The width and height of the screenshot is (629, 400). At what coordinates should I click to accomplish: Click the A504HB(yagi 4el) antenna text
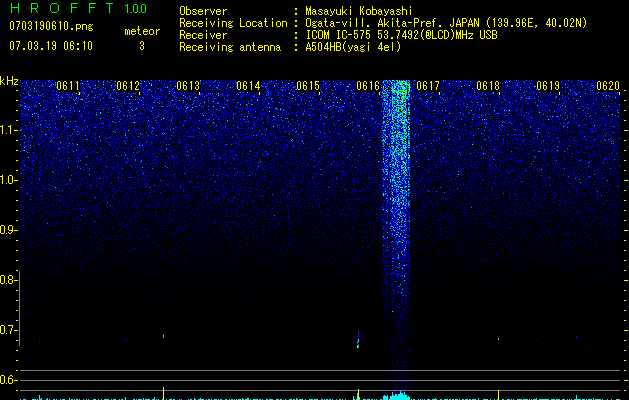(x=353, y=47)
